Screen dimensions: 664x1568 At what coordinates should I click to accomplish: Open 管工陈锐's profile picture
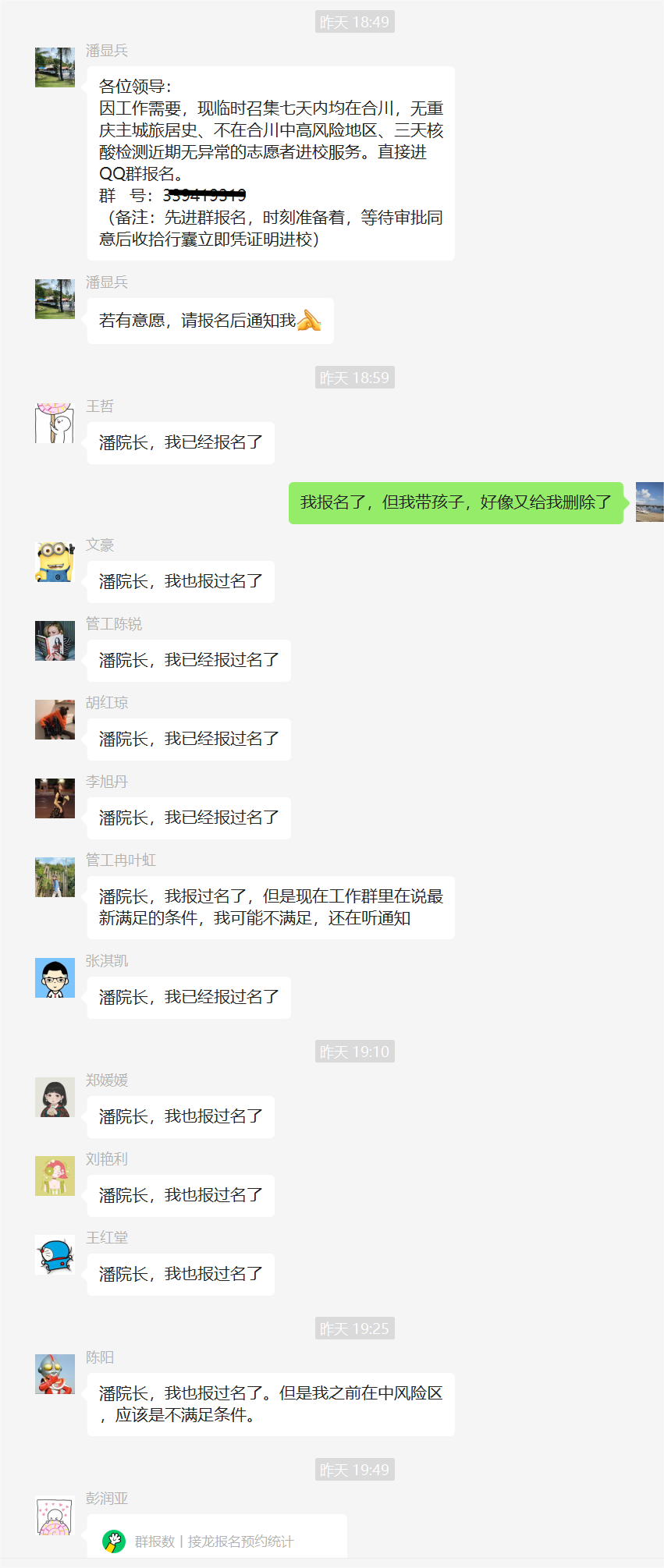(x=55, y=640)
